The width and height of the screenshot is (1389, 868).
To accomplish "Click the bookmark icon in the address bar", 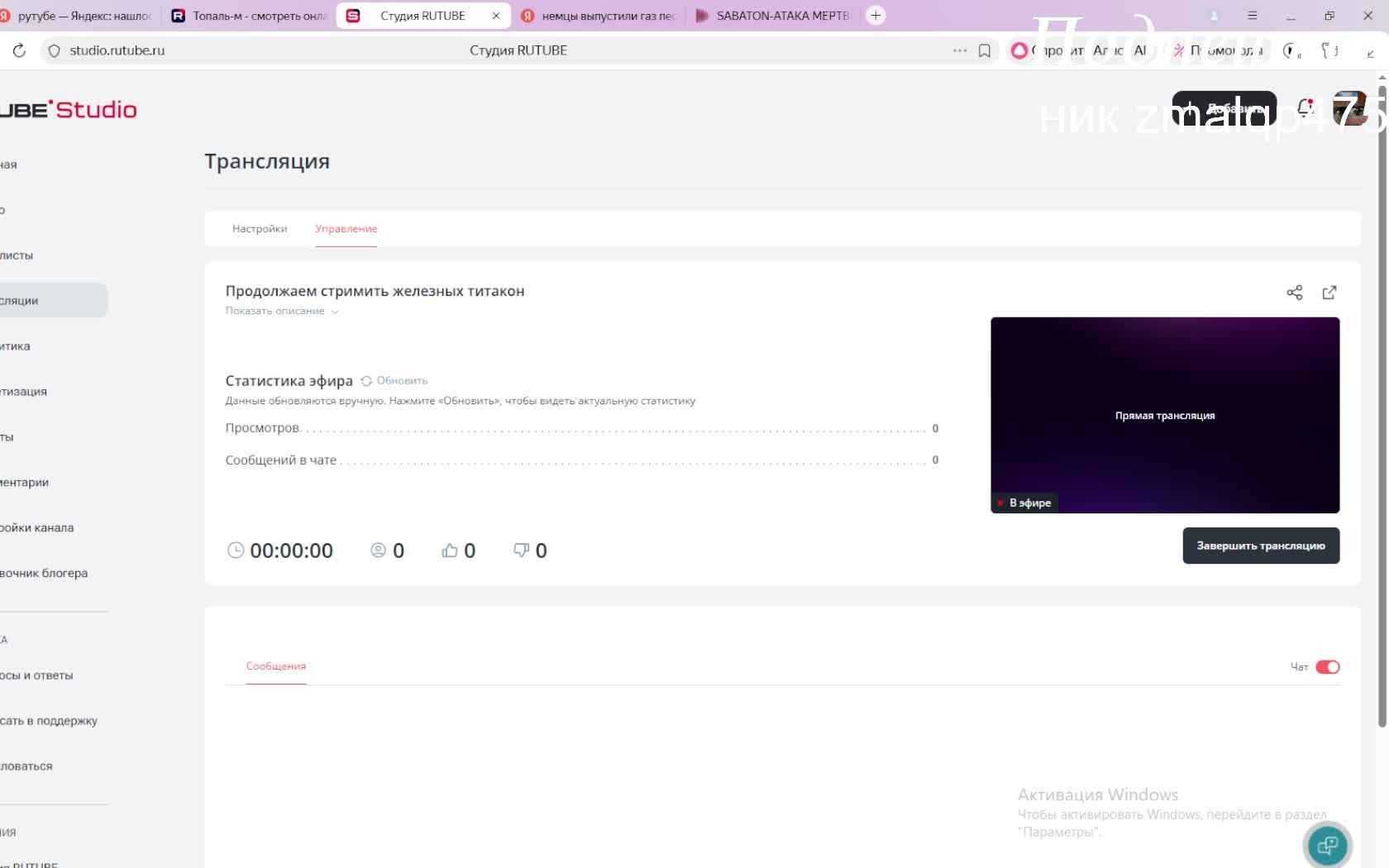I will click(x=984, y=50).
